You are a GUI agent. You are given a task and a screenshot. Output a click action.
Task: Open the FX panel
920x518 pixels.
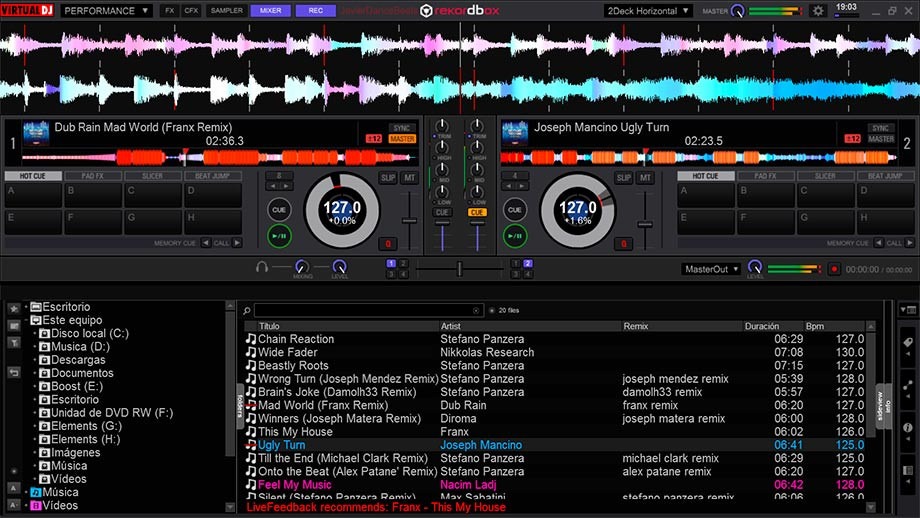pos(170,11)
